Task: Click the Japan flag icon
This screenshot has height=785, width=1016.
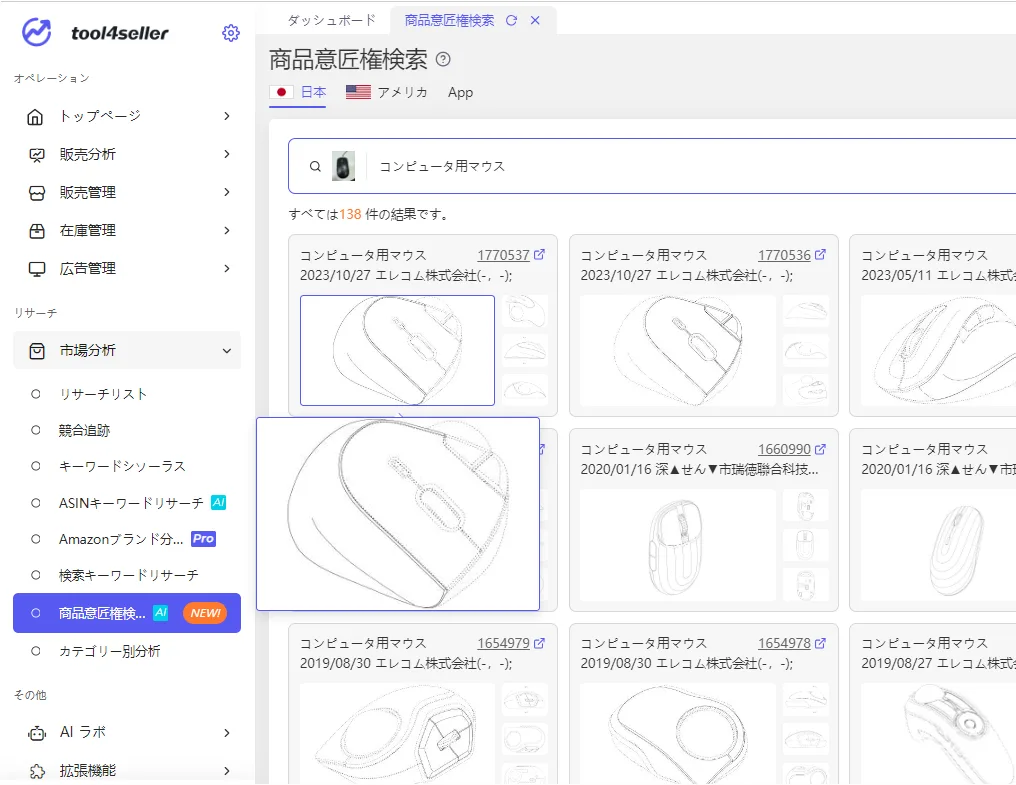Action: pyautogui.click(x=281, y=92)
